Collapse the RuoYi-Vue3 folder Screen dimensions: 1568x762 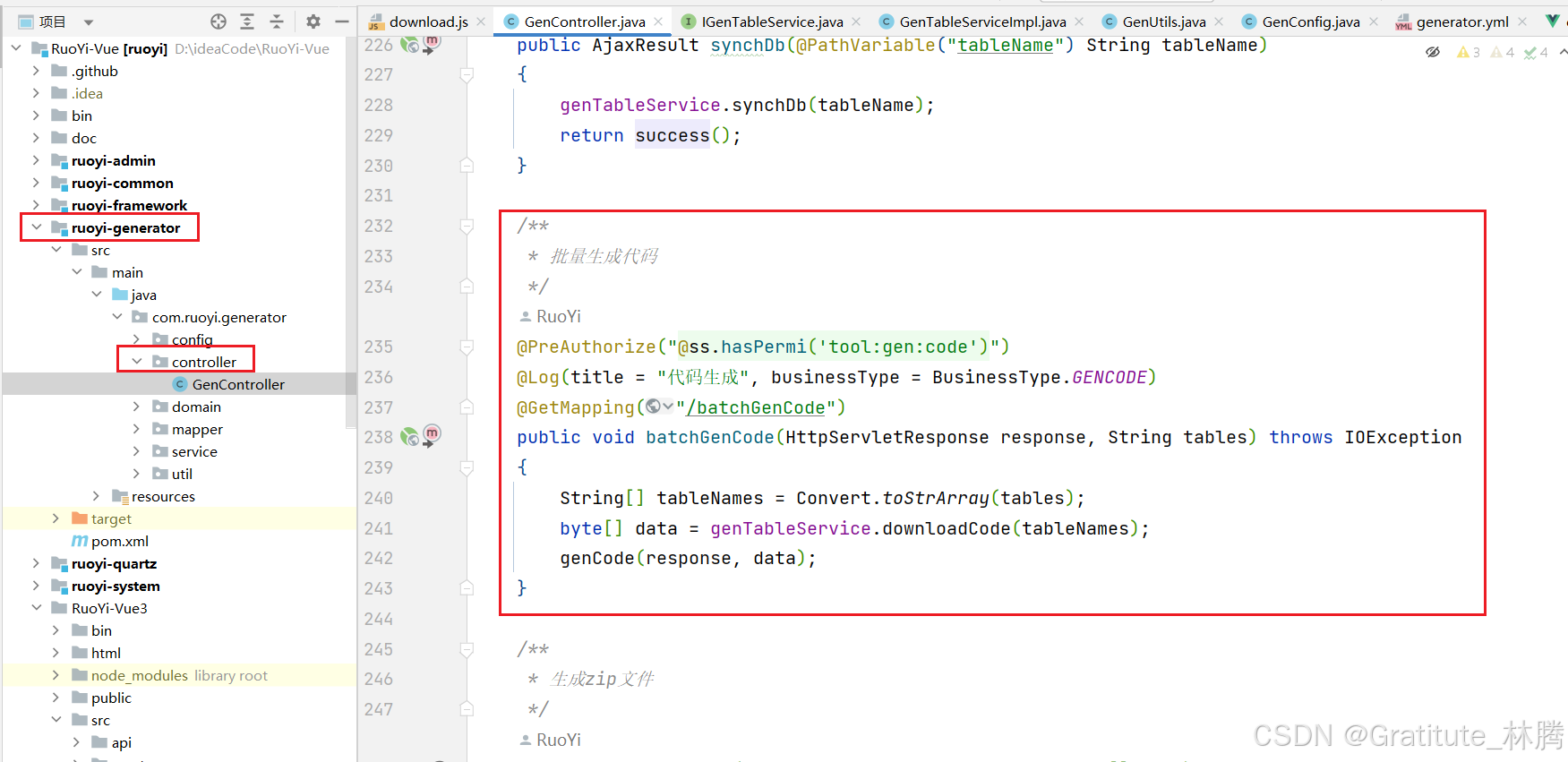(36, 608)
